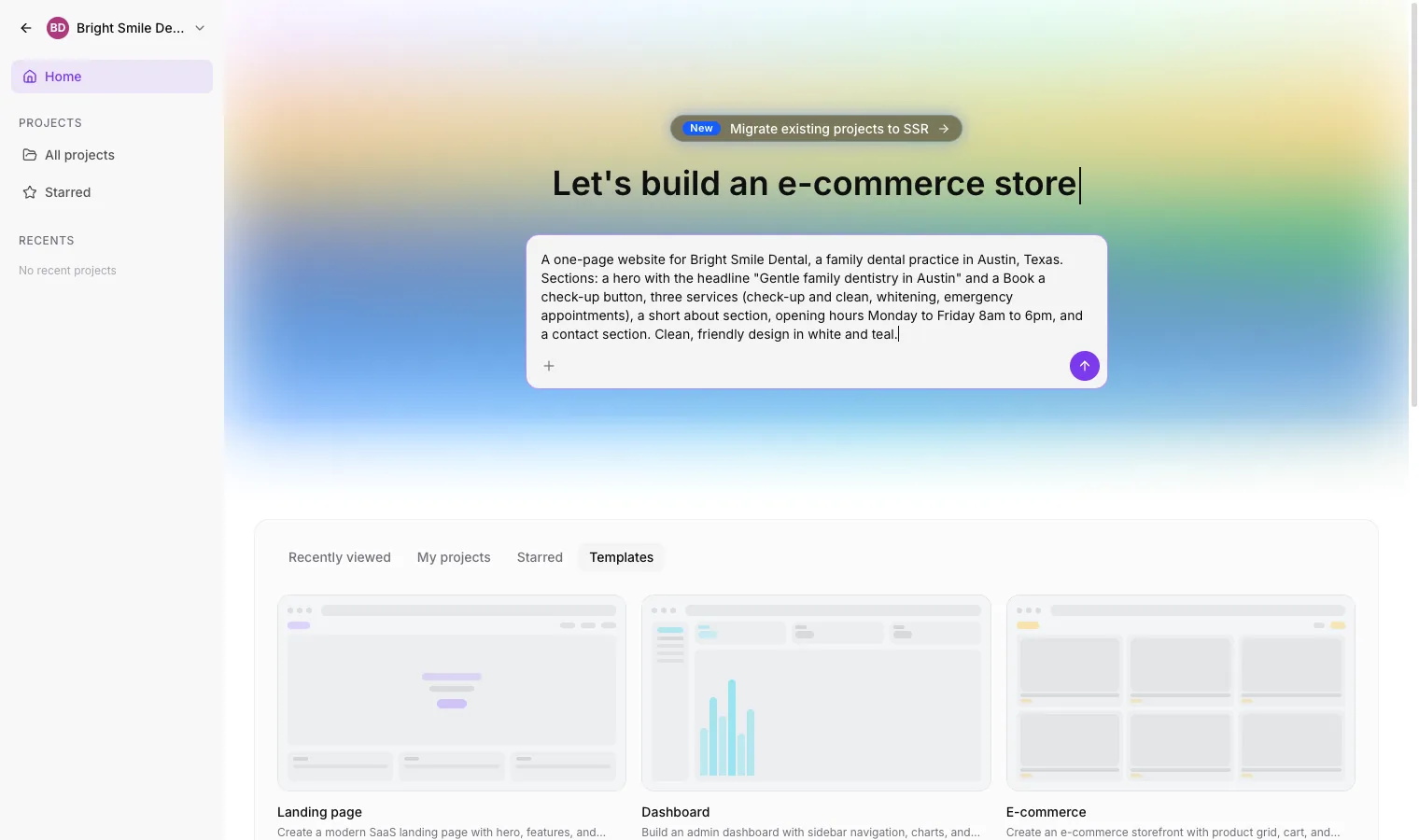Click the back arrow icon

click(26, 28)
